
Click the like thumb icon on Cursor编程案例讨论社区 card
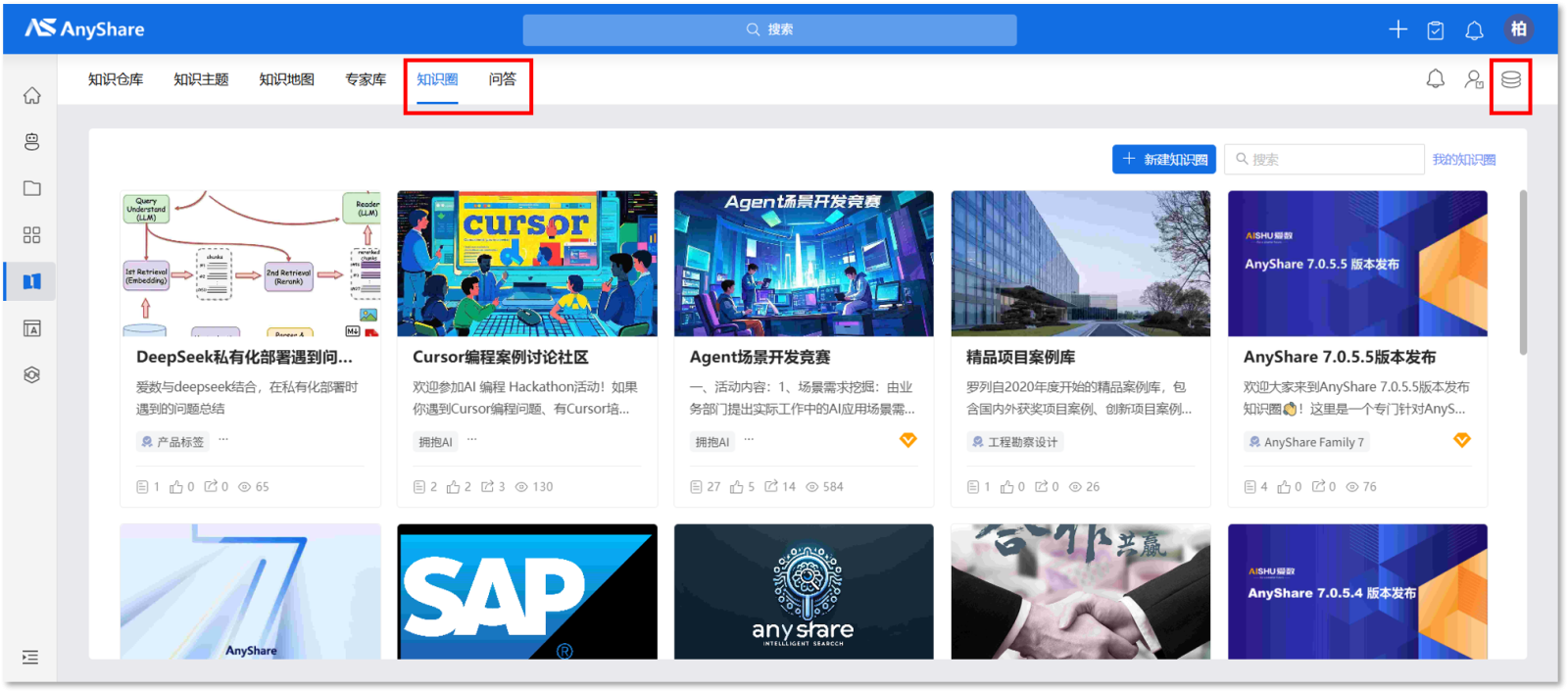coord(453,487)
